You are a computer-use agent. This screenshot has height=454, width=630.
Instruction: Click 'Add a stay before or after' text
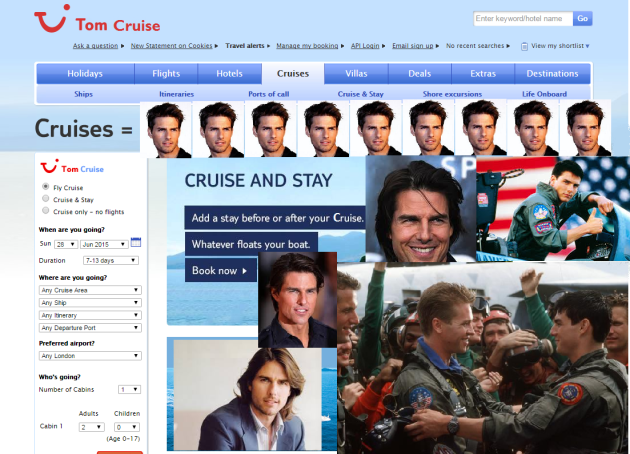pyautogui.click(x=278, y=218)
